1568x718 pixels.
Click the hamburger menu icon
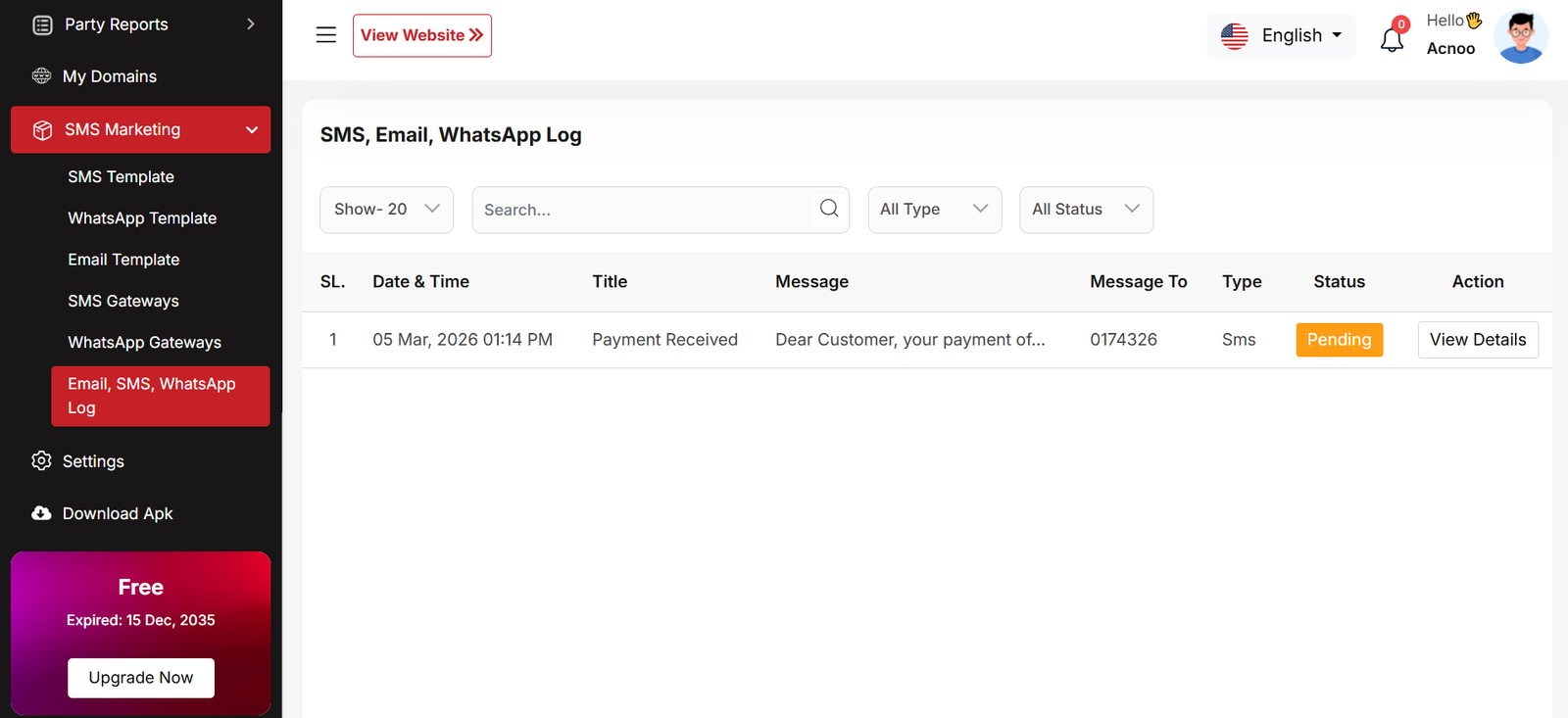coord(326,35)
